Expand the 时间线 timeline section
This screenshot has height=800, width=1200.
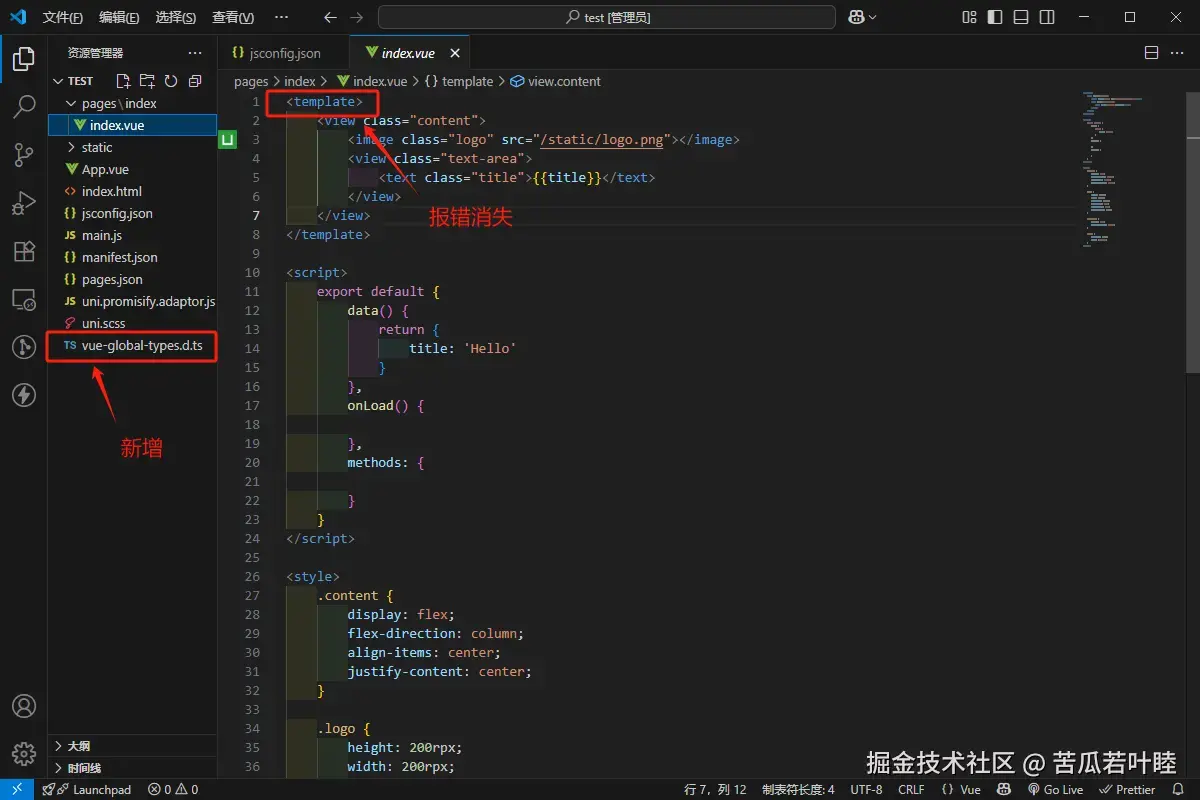click(132, 768)
